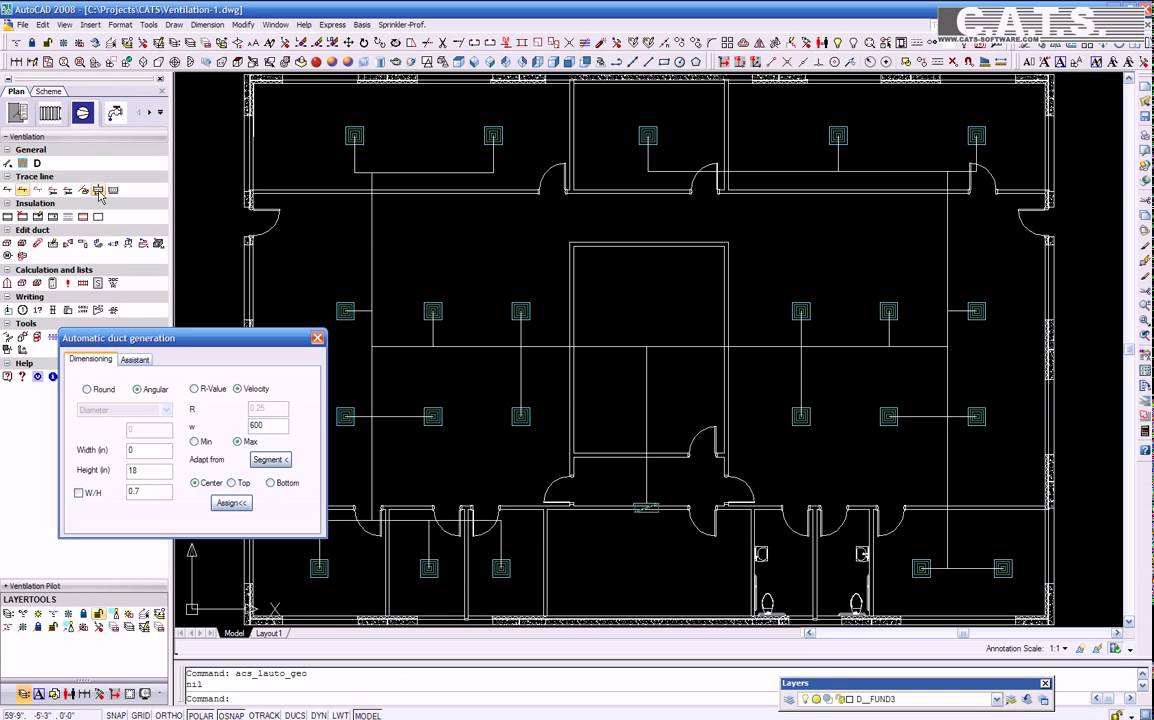Select the move tool four-arrow icon
The width and height of the screenshot is (1154, 720).
pos(348,43)
